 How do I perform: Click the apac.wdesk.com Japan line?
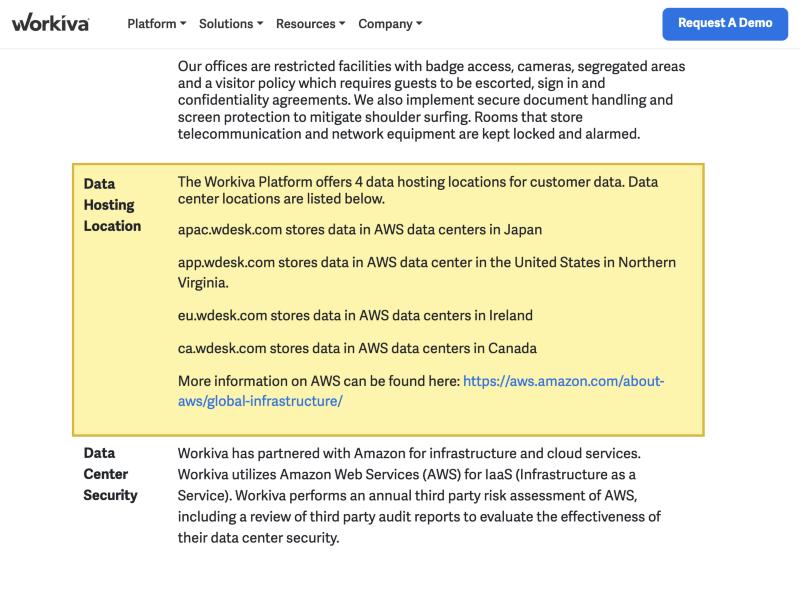[x=360, y=230]
